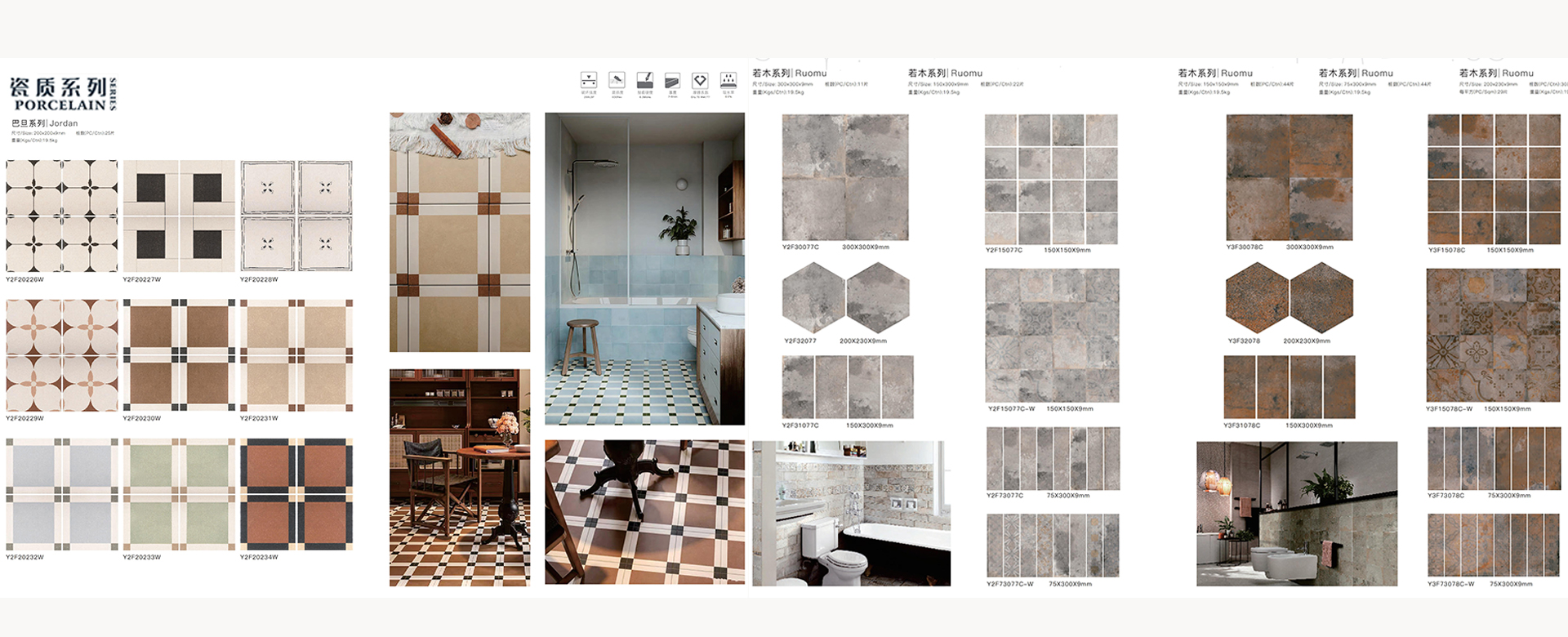This screenshot has height=637, width=1568.
Task: Click the Y2F20234W product code
Action: click(259, 557)
